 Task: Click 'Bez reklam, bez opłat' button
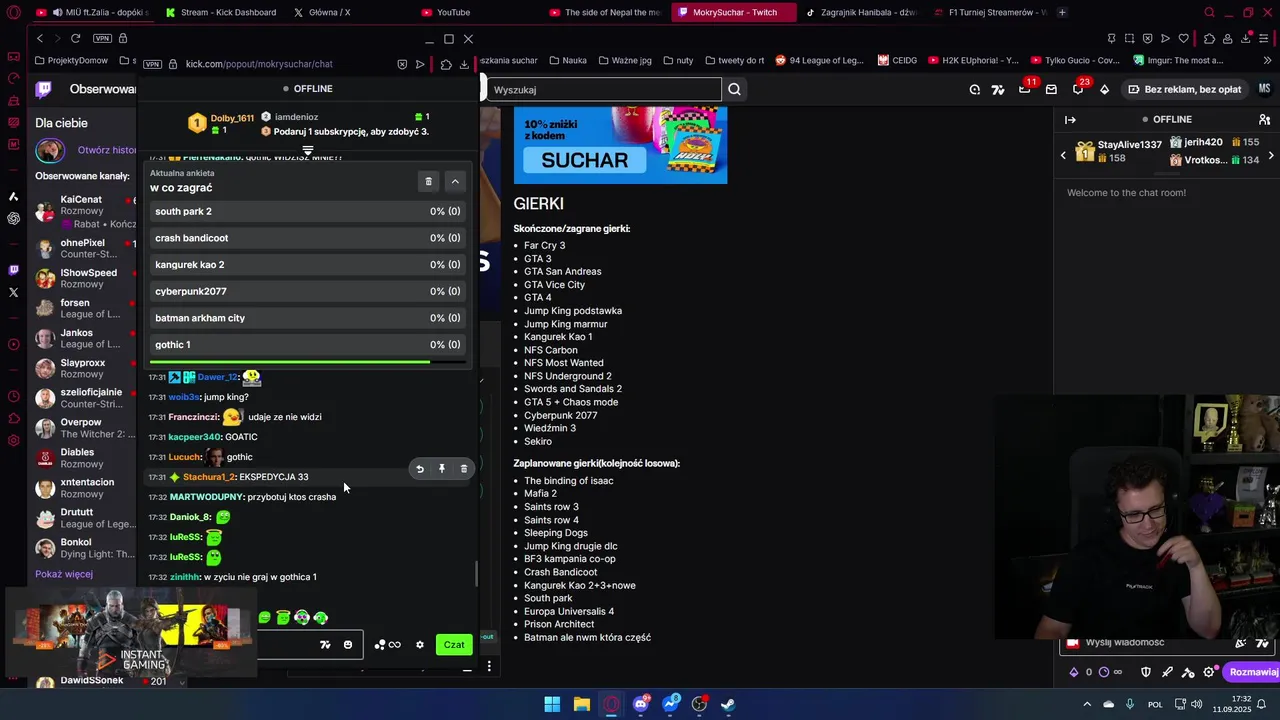click(x=1185, y=89)
